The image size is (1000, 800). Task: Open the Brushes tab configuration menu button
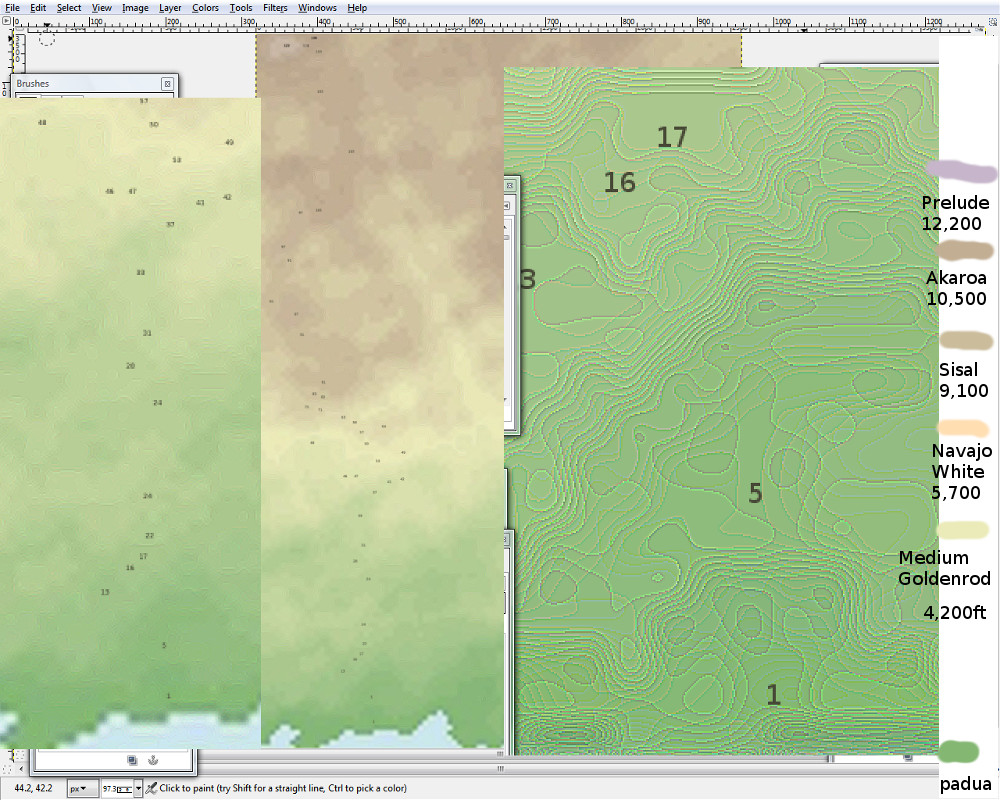(x=167, y=84)
